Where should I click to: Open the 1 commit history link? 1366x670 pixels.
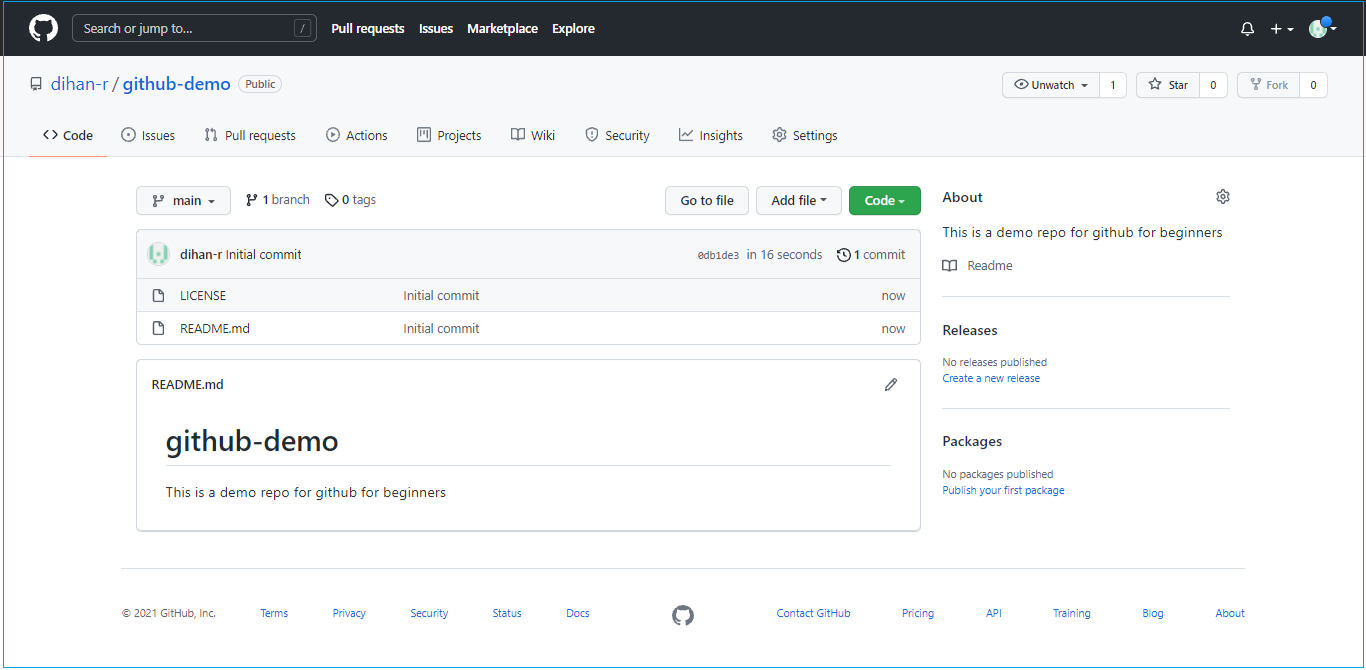[871, 255]
